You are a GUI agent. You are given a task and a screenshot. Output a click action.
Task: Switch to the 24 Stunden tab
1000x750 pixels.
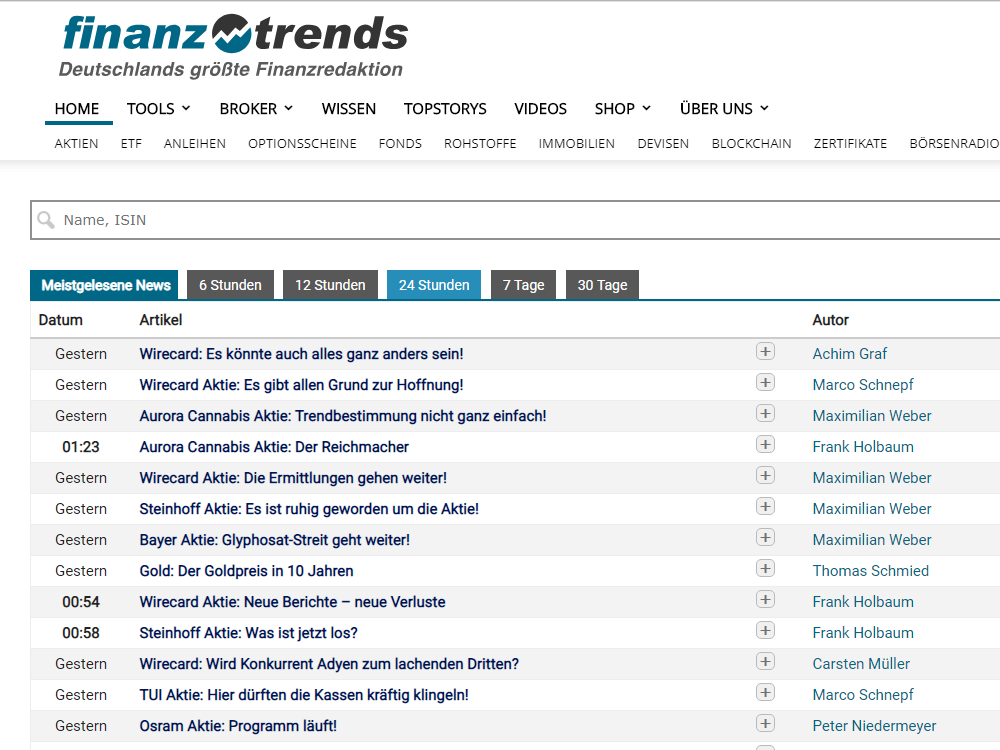(x=434, y=285)
